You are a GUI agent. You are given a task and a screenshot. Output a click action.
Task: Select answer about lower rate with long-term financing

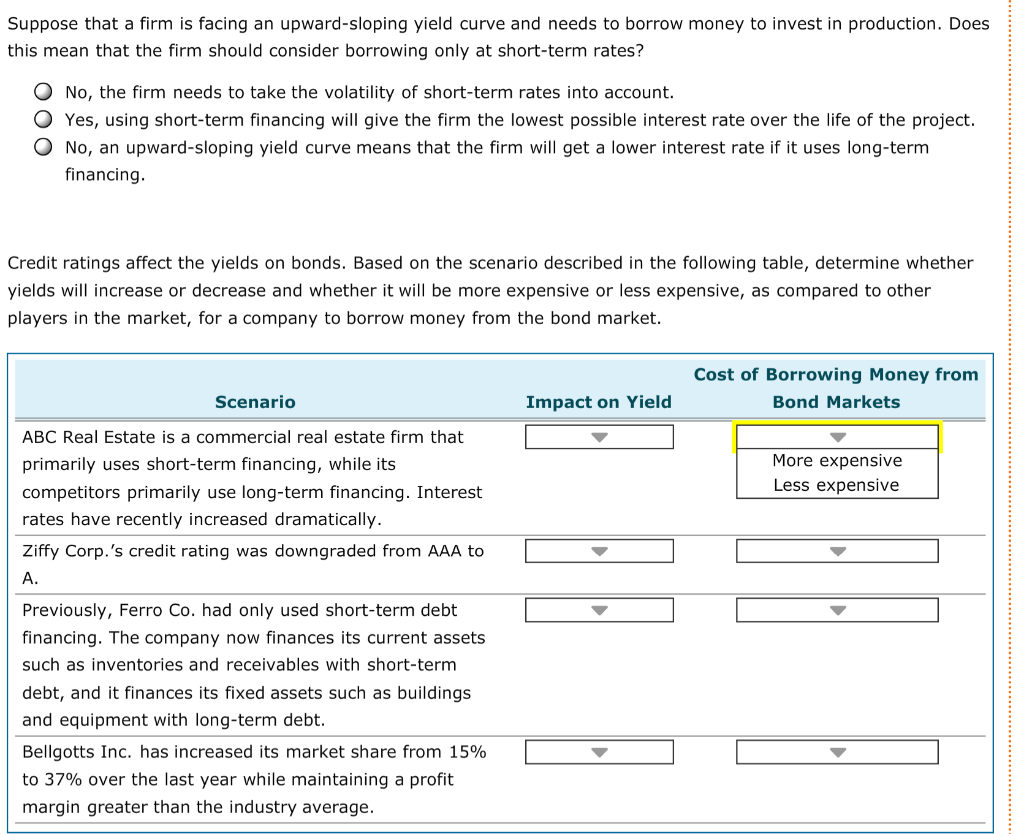pos(43,147)
